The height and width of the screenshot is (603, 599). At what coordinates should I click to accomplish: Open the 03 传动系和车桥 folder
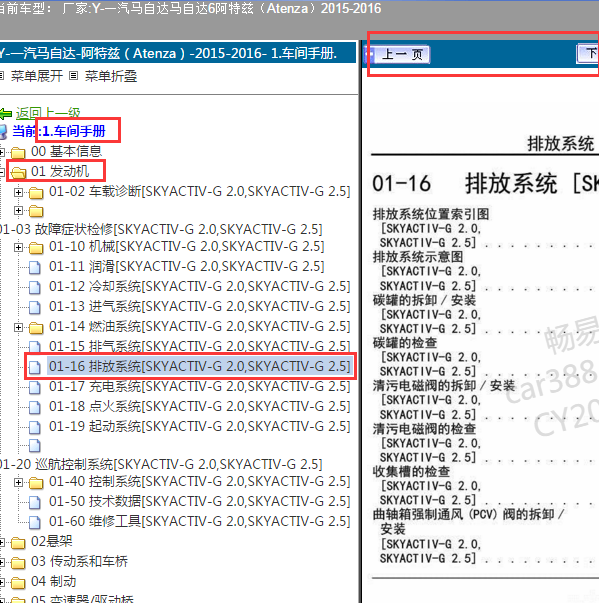point(79,561)
